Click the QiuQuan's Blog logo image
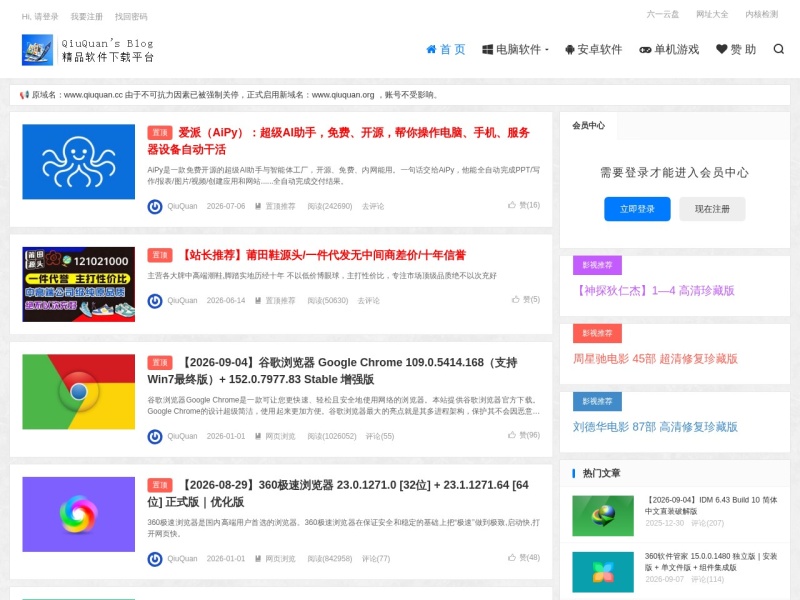 88,50
